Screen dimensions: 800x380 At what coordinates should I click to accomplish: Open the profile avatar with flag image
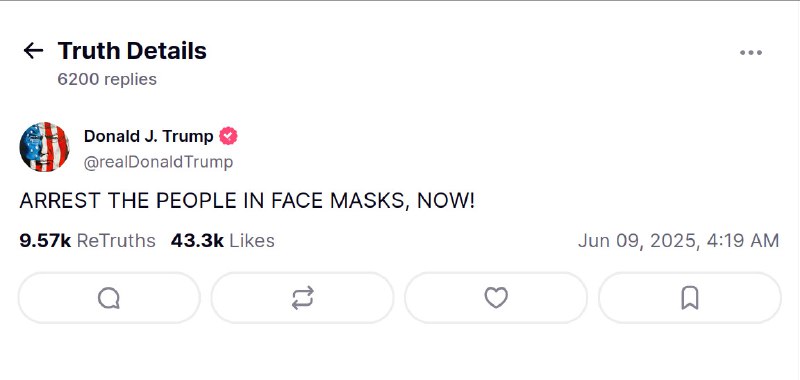click(x=44, y=147)
